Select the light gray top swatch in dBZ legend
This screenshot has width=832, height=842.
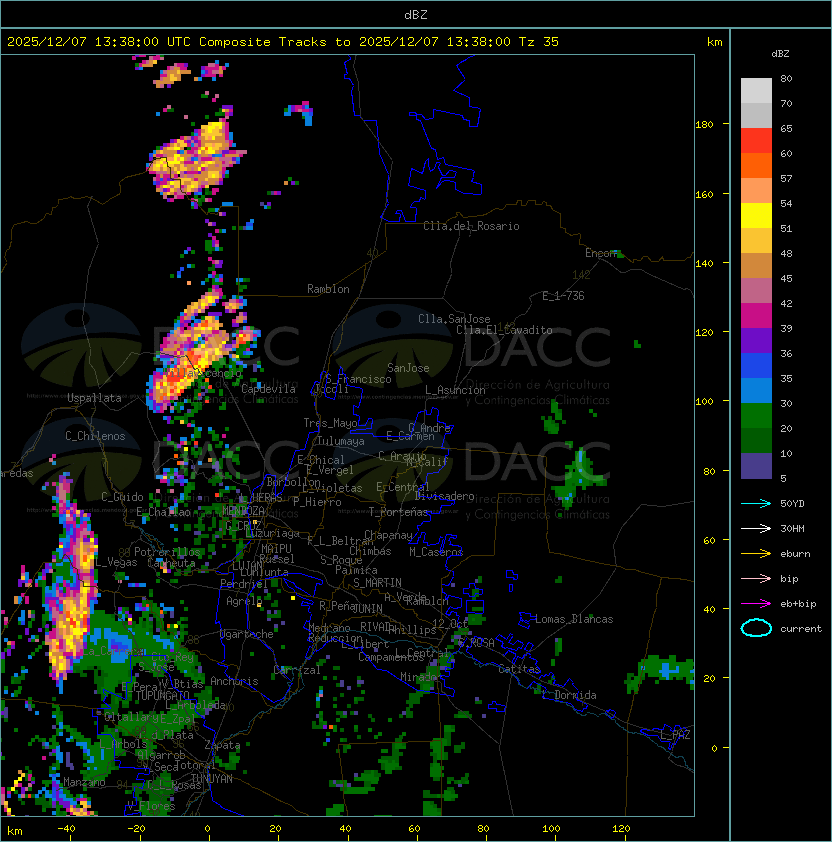tap(756, 90)
